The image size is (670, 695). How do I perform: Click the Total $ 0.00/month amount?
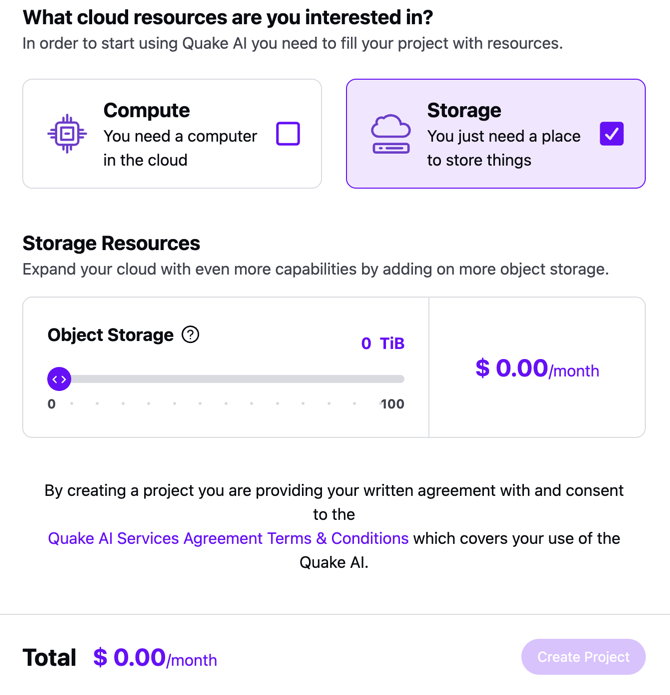155,658
